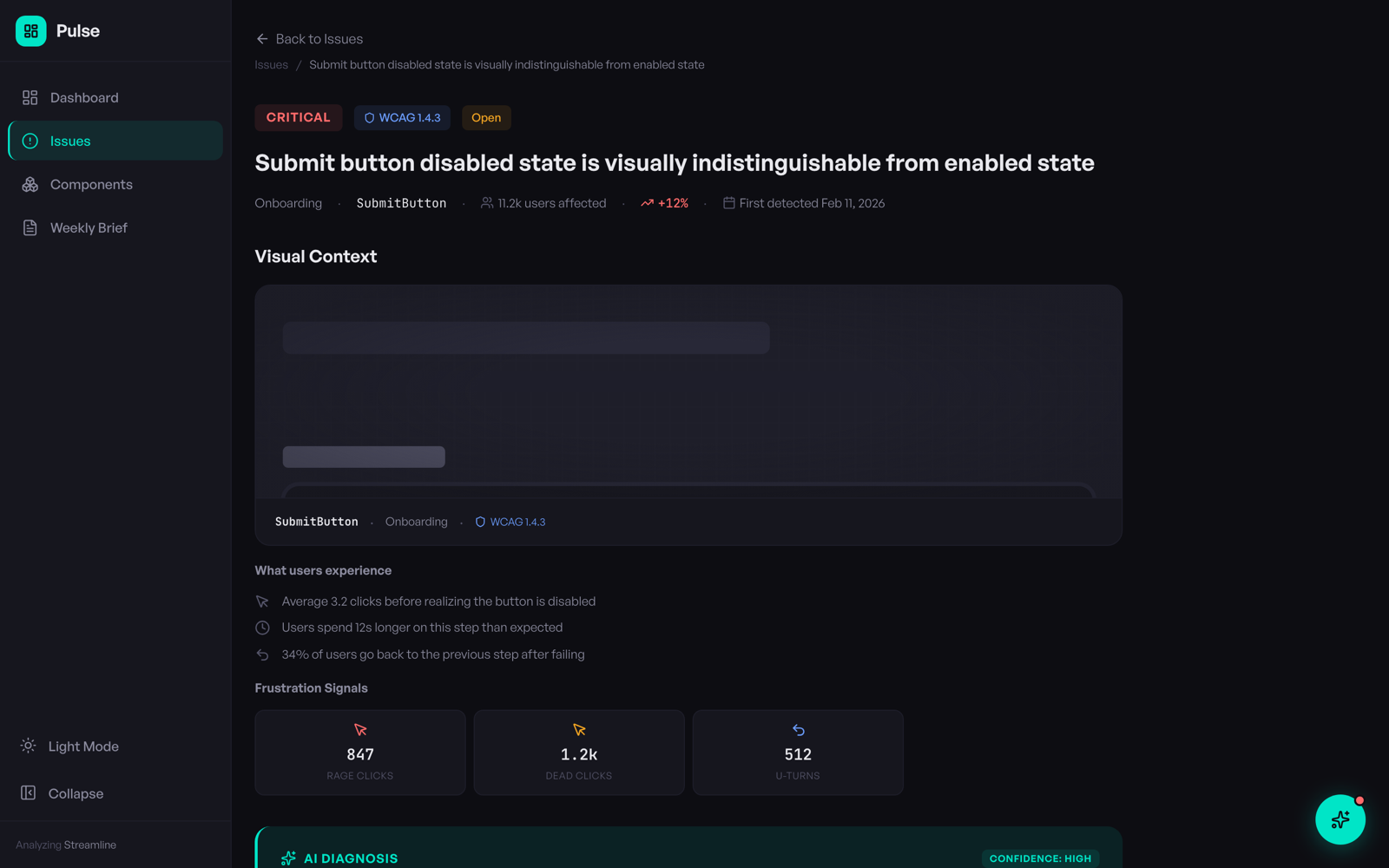Select the Dashboard grid icon in sidebar
Screen dimensions: 1389x868
[29, 97]
